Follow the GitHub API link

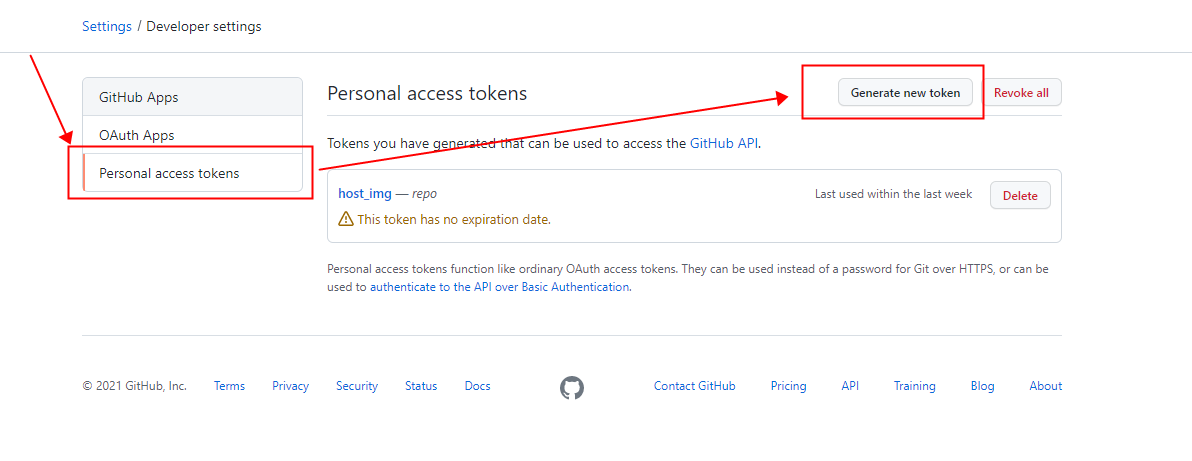click(x=724, y=143)
